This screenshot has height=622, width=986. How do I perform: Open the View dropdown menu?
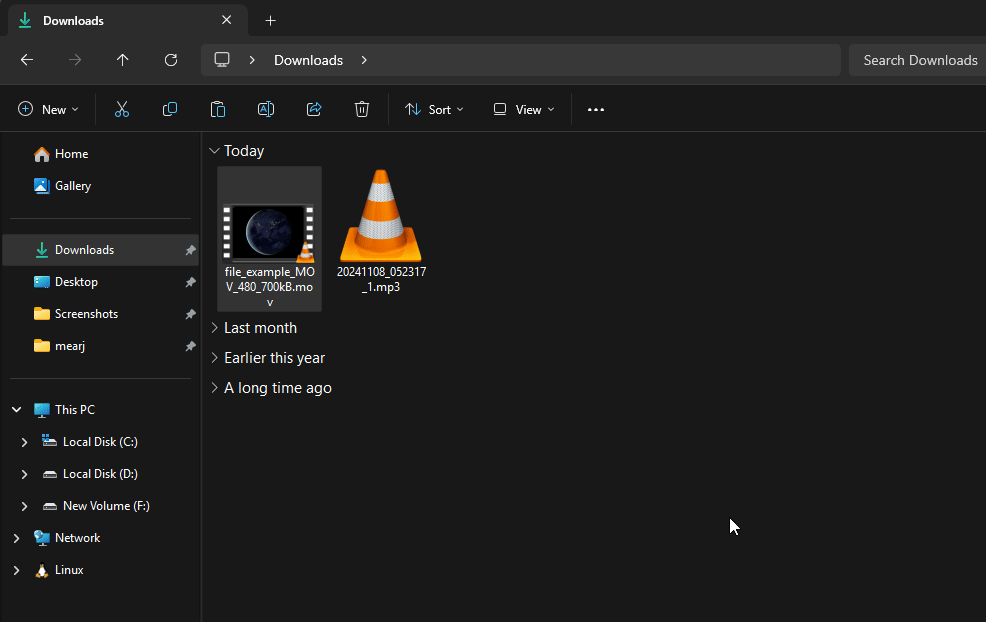pyautogui.click(x=524, y=109)
